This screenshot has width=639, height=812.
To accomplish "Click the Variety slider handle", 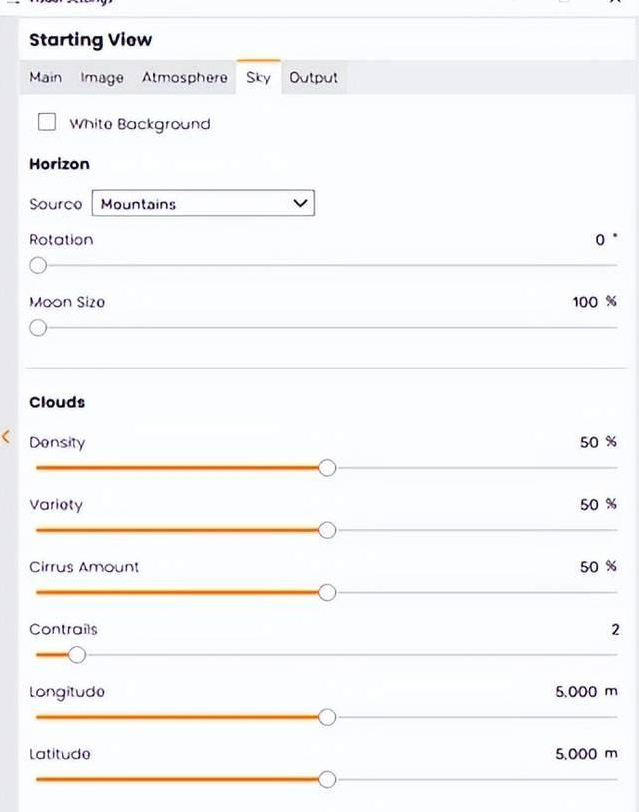I will pos(327,530).
